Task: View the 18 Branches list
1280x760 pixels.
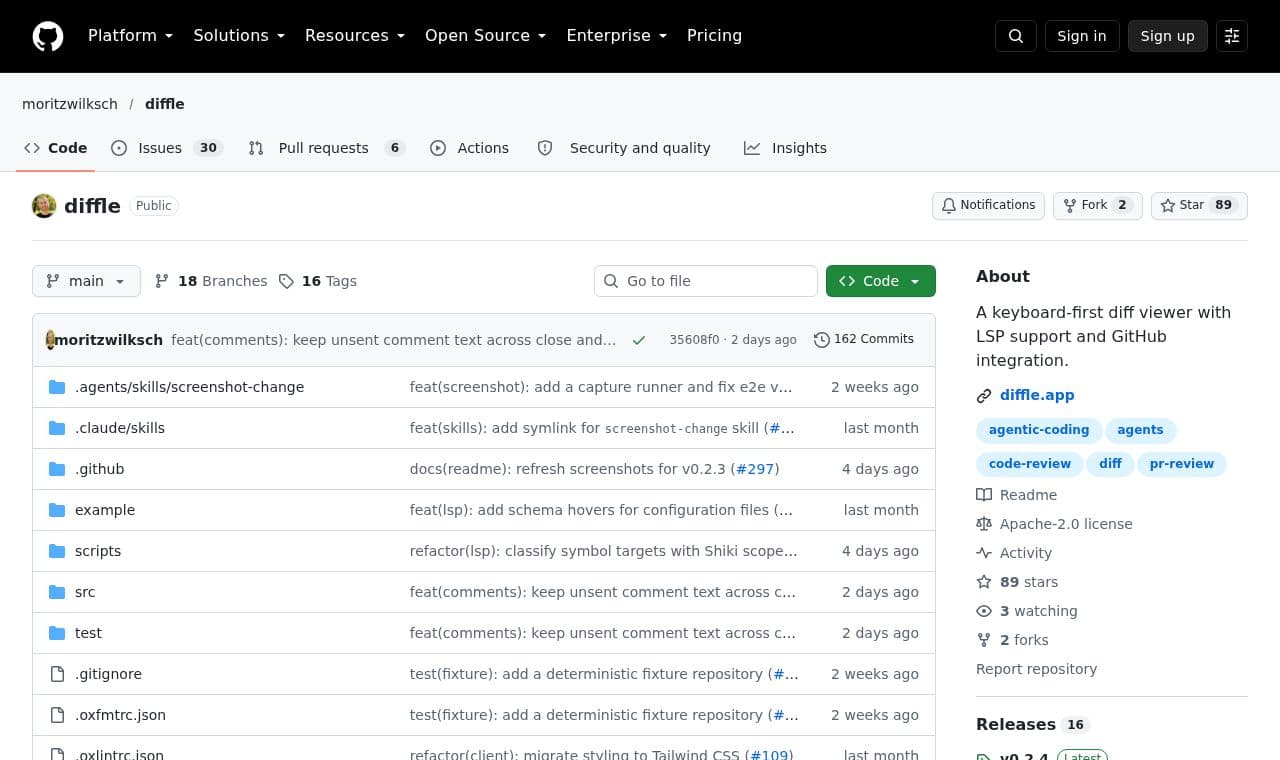Action: coord(211,281)
